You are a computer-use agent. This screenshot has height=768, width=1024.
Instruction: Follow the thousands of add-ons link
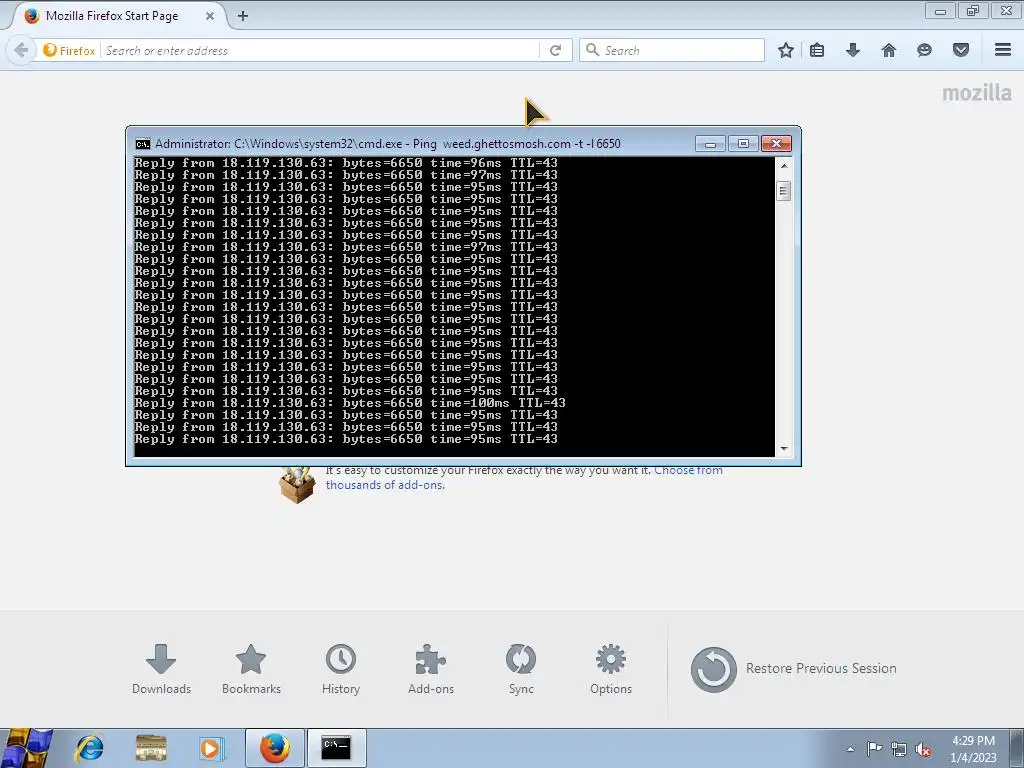point(385,485)
